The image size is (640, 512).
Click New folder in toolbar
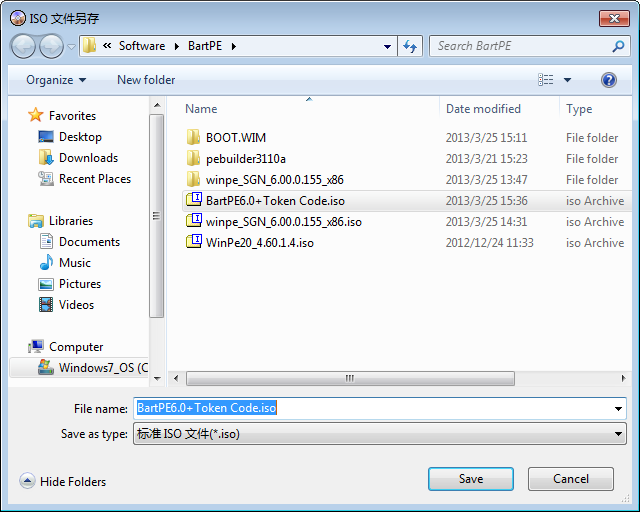pyautogui.click(x=146, y=80)
